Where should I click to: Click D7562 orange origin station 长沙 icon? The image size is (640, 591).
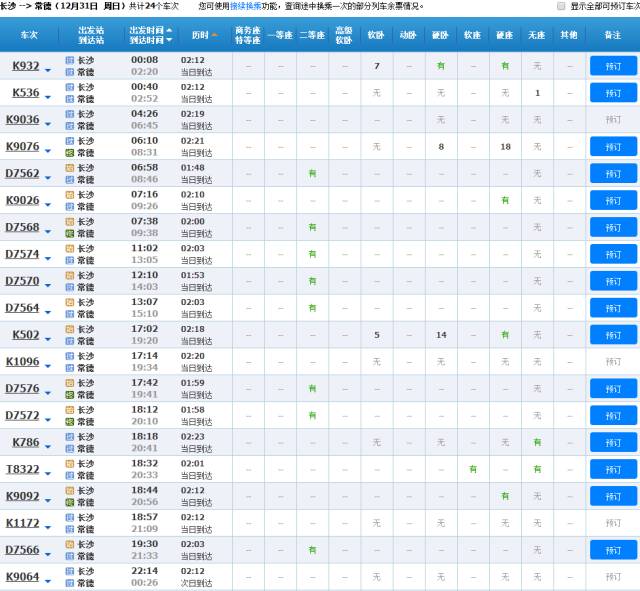70,168
